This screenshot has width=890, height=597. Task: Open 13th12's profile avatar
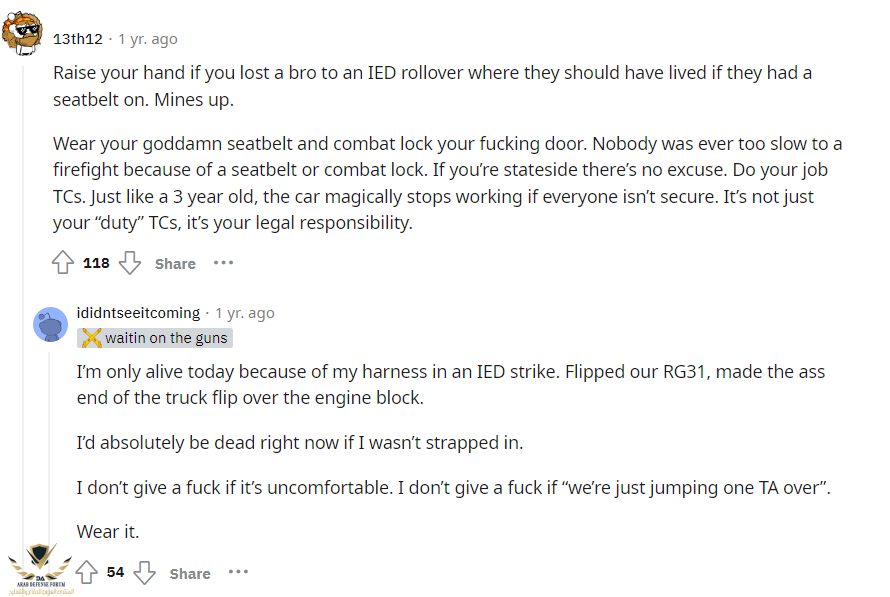(x=22, y=35)
